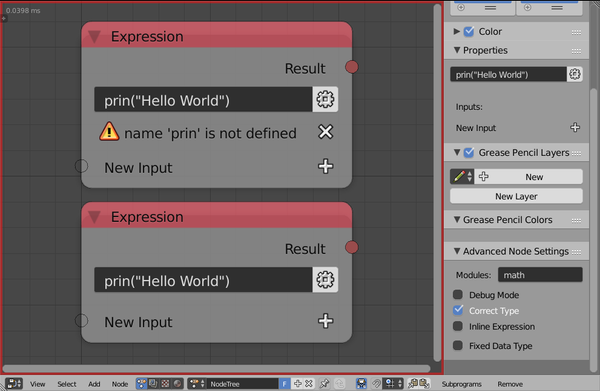This screenshot has width=600, height=391.
Task: Expand the Color panel
Action: click(456, 31)
